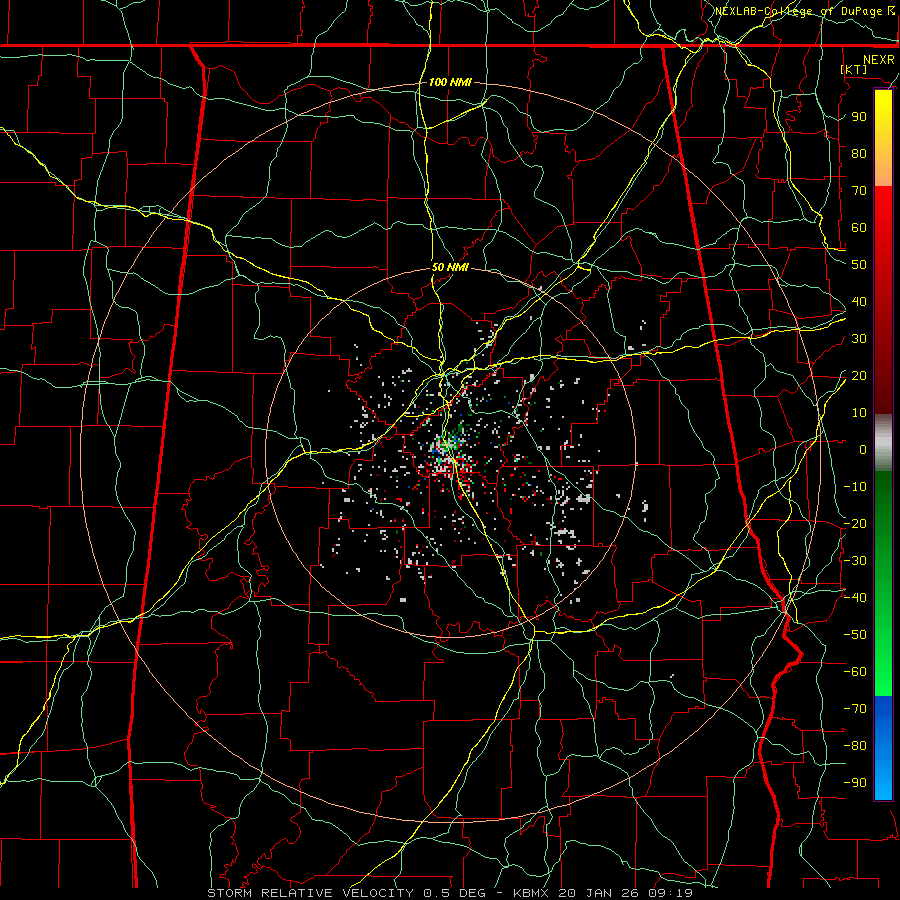Click the positive "40" scale label

[859, 301]
